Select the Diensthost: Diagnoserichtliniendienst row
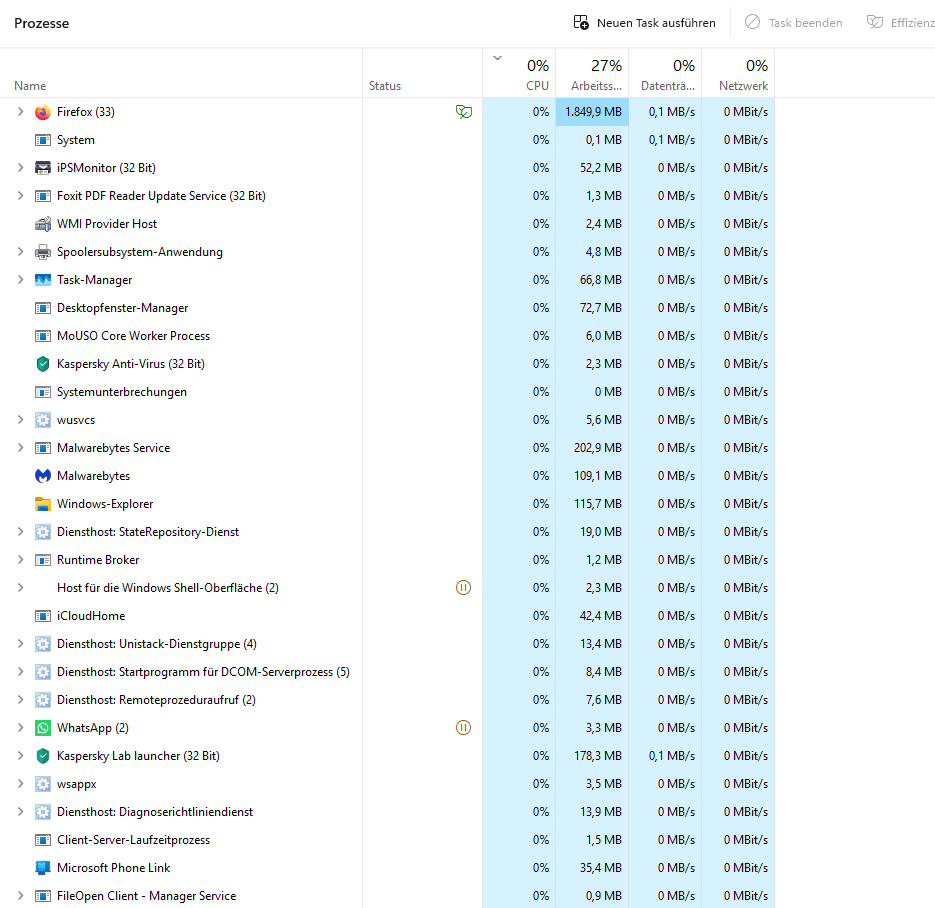The image size is (935, 908). 387,812
